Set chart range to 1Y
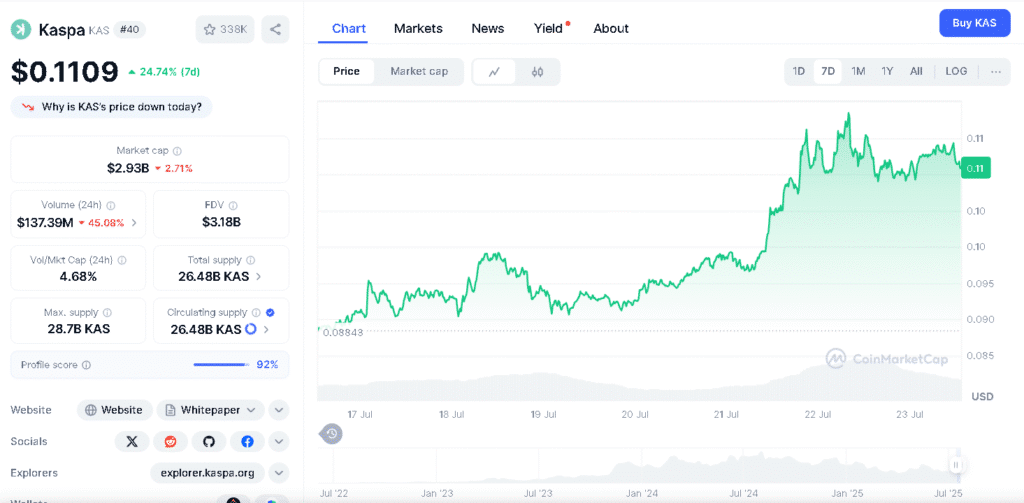The image size is (1024, 503). [x=887, y=71]
